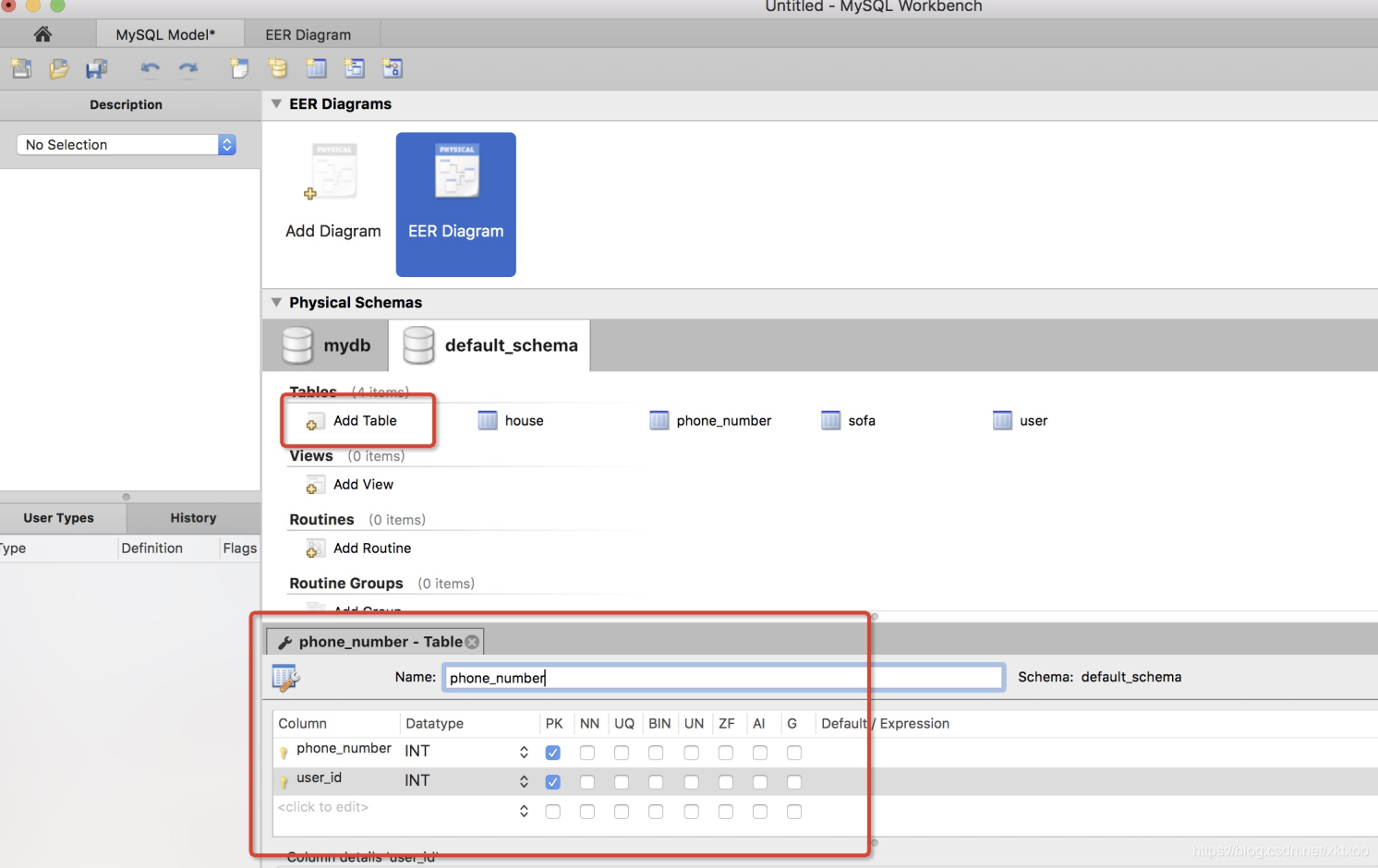Click the house table name
The image size is (1378, 868).
tap(524, 421)
